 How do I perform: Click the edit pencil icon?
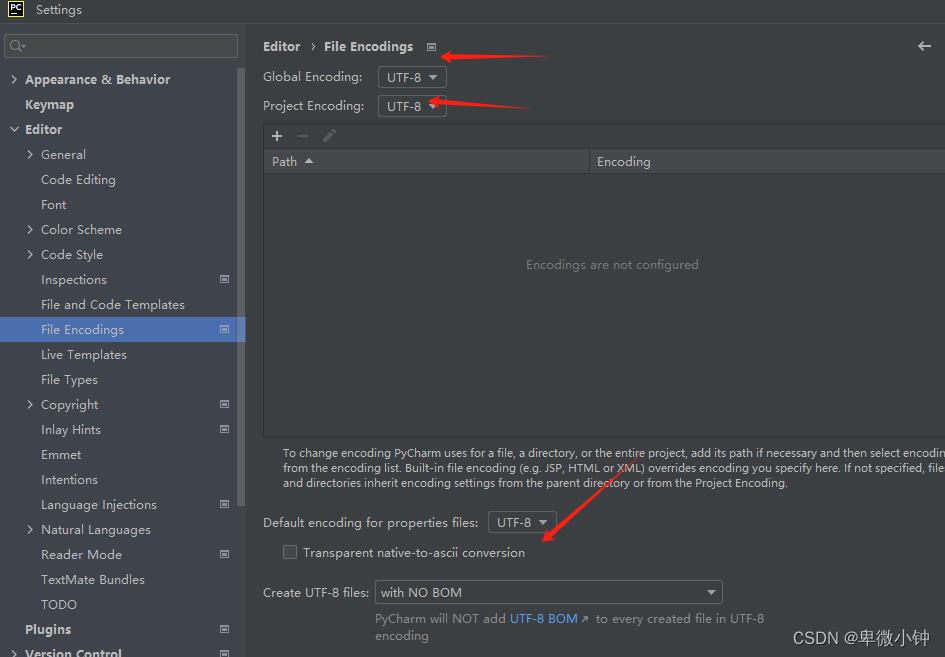[329, 136]
